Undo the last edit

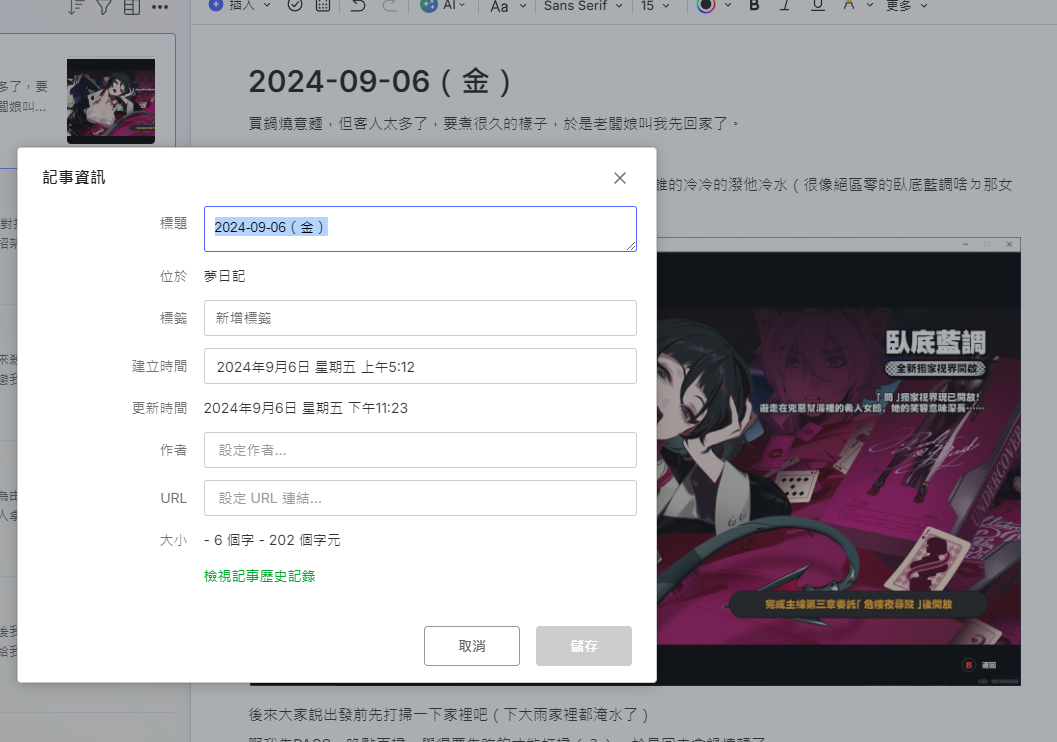pyautogui.click(x=359, y=5)
